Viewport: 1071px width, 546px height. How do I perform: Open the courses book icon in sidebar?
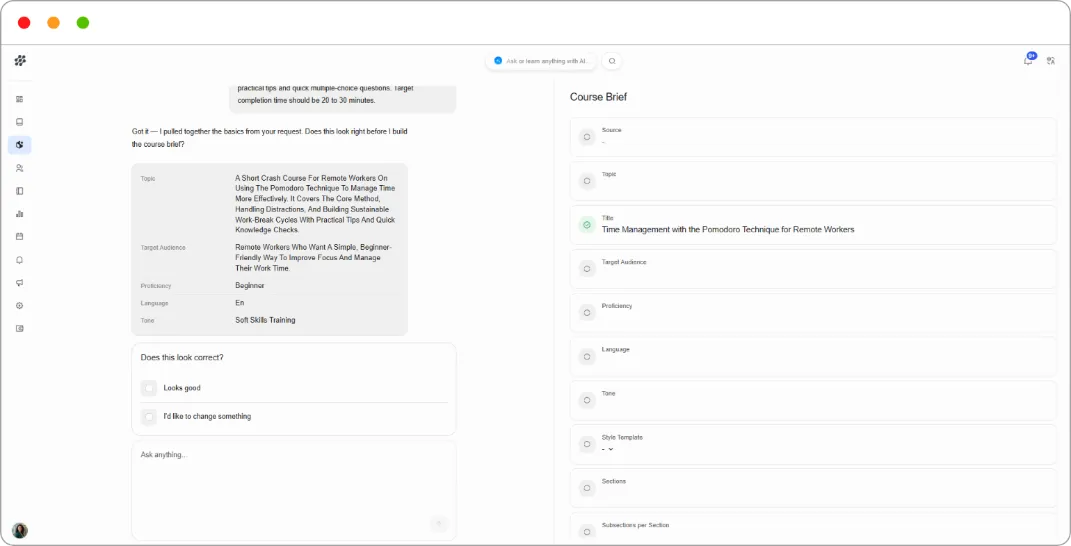[x=20, y=122]
